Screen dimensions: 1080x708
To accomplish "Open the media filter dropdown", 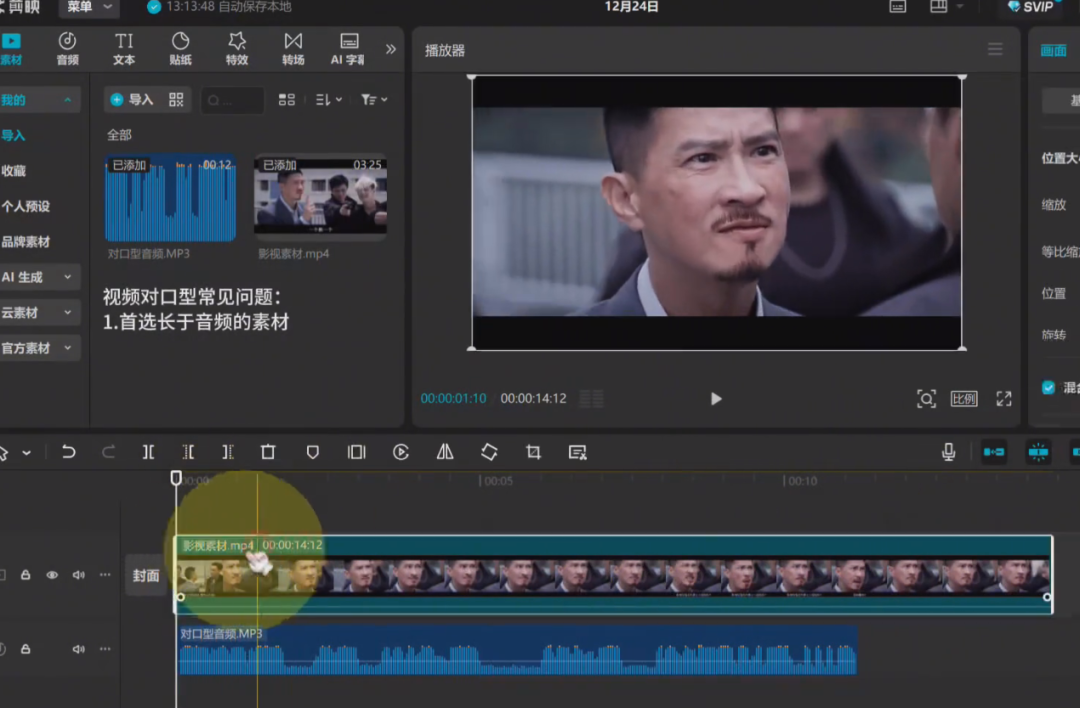I will [x=374, y=100].
